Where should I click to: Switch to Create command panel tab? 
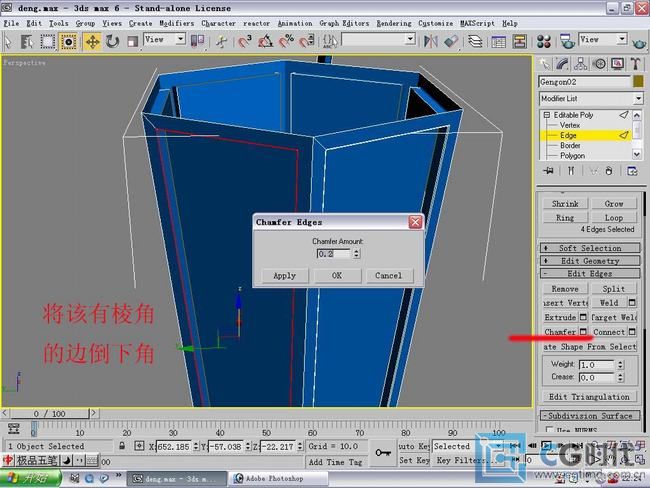click(x=544, y=64)
